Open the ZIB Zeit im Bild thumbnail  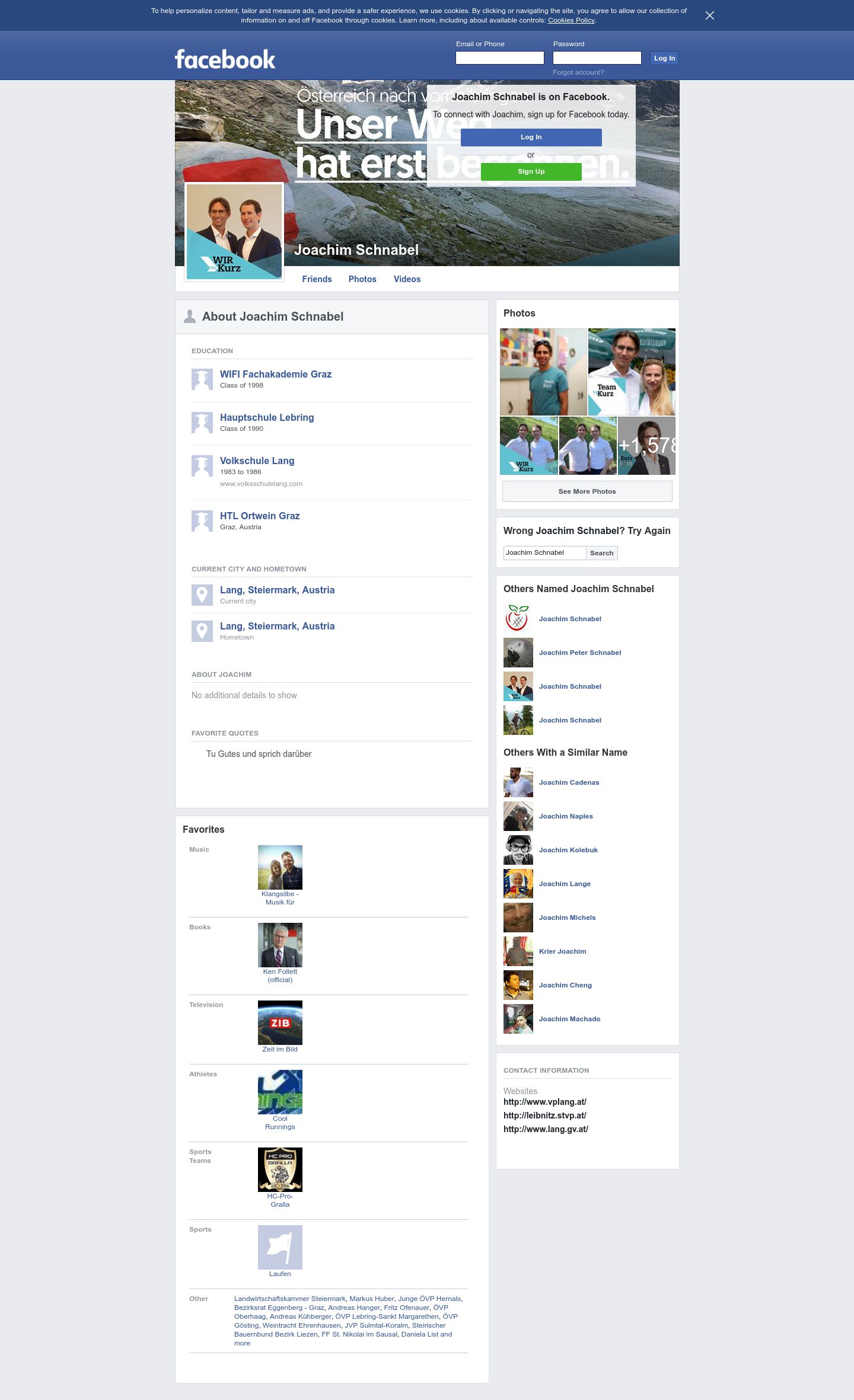tap(280, 1022)
